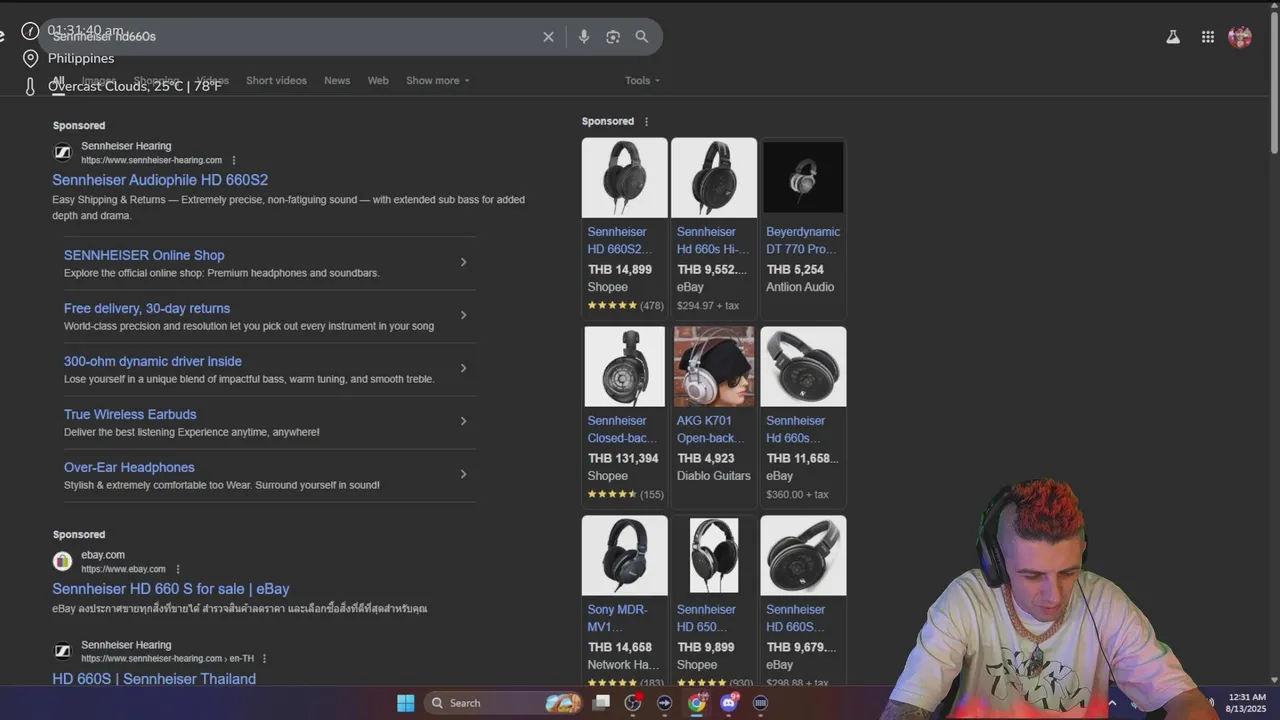Viewport: 1280px width, 720px height.
Task: Open the Google apps grid icon
Action: (1208, 37)
